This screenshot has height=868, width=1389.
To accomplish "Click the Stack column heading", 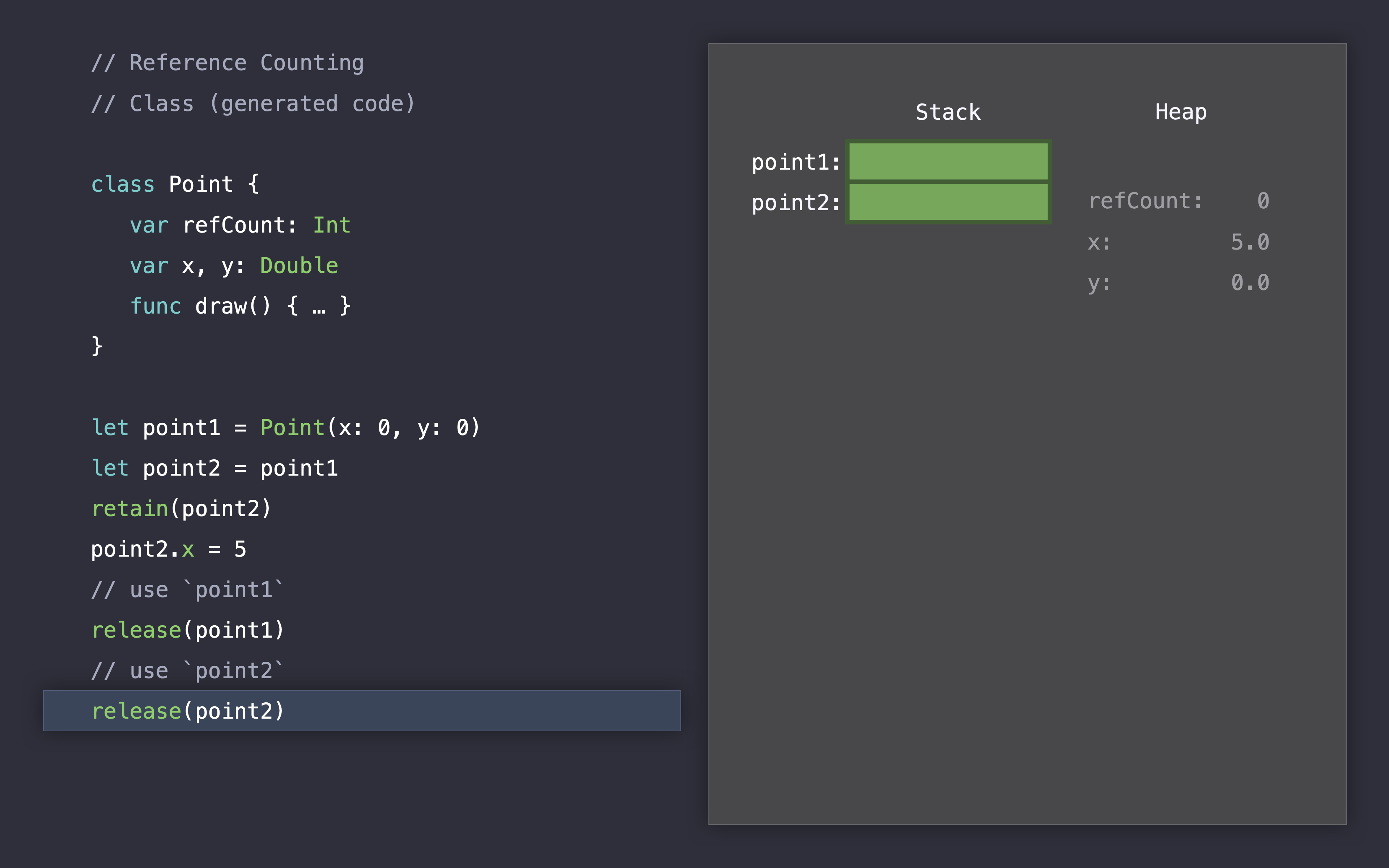I will [x=948, y=112].
